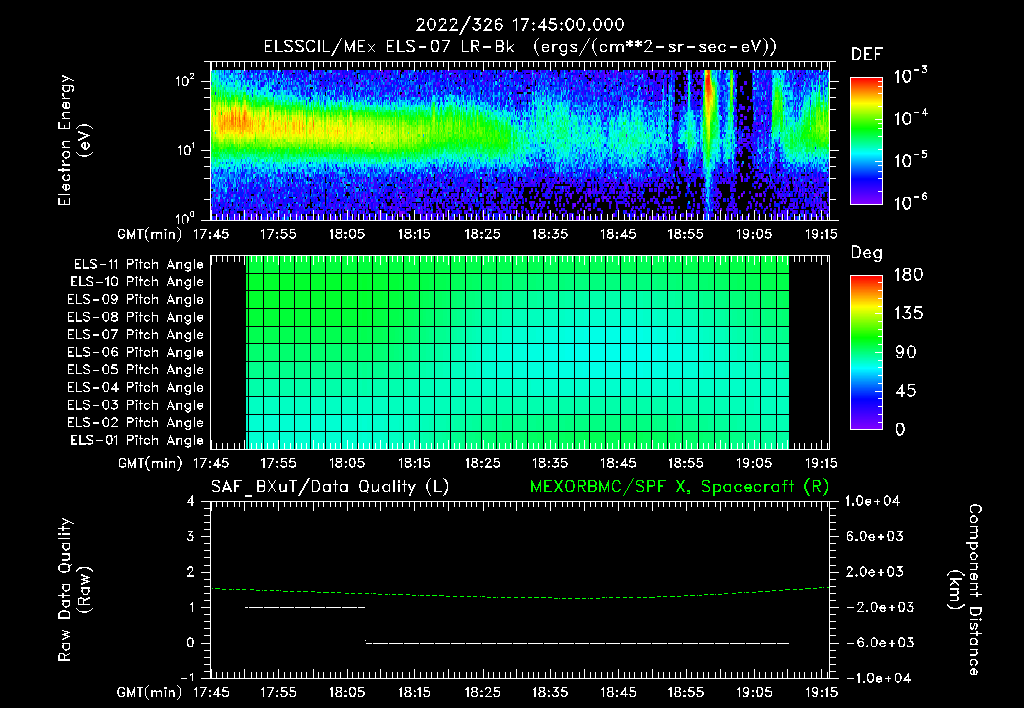Click the 4 tick on data quality axis
Screen dimensions: 1024x708
tap(190, 501)
